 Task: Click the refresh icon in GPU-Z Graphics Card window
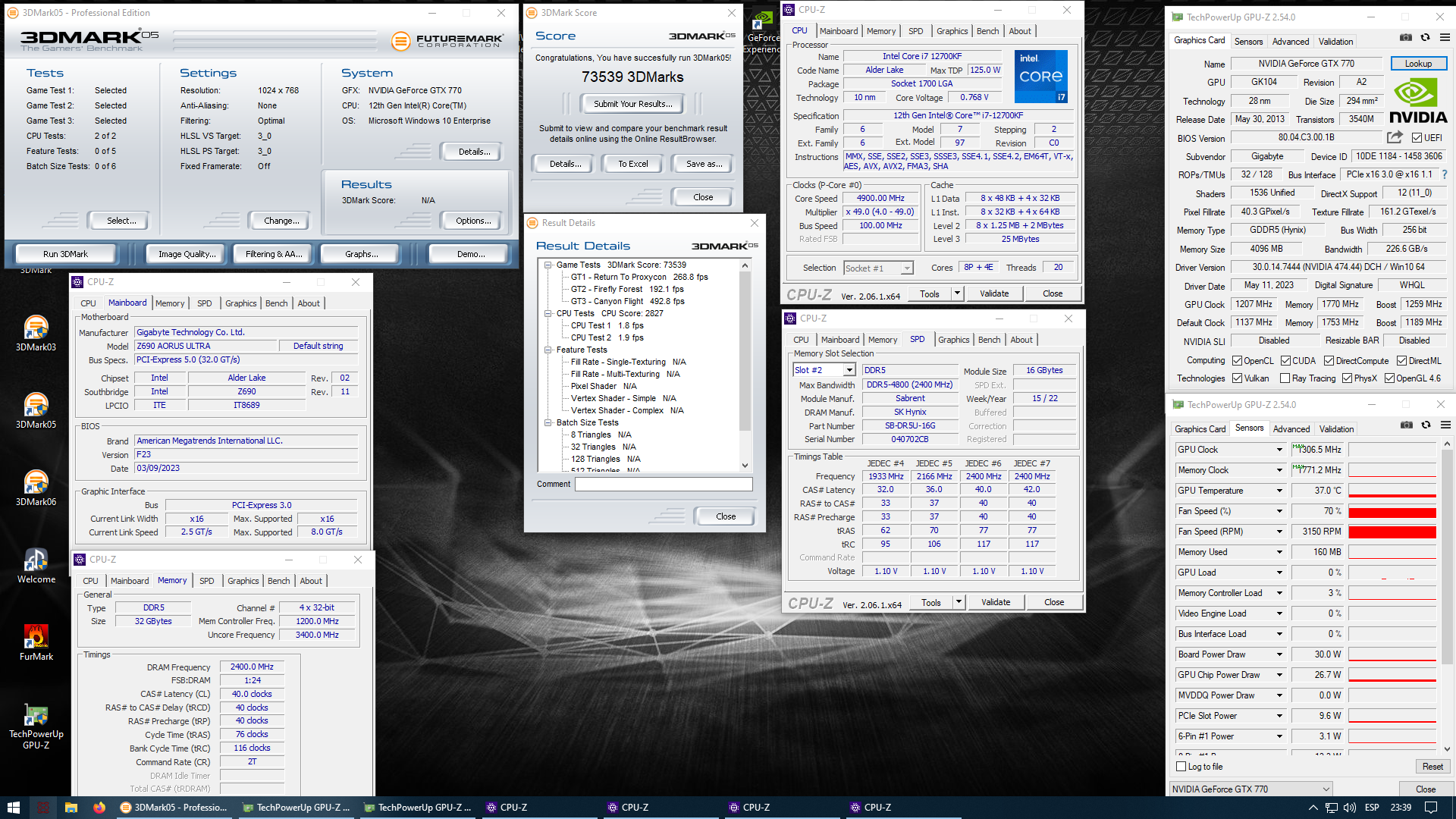coord(1425,37)
